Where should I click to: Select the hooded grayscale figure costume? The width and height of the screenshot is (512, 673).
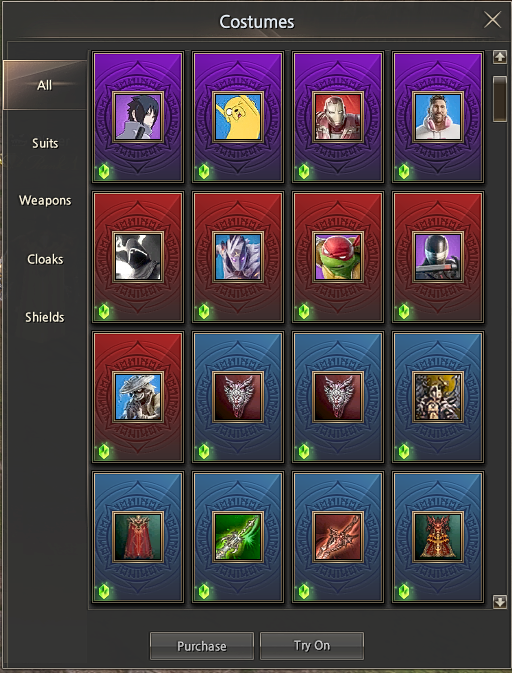pyautogui.click(x=138, y=257)
